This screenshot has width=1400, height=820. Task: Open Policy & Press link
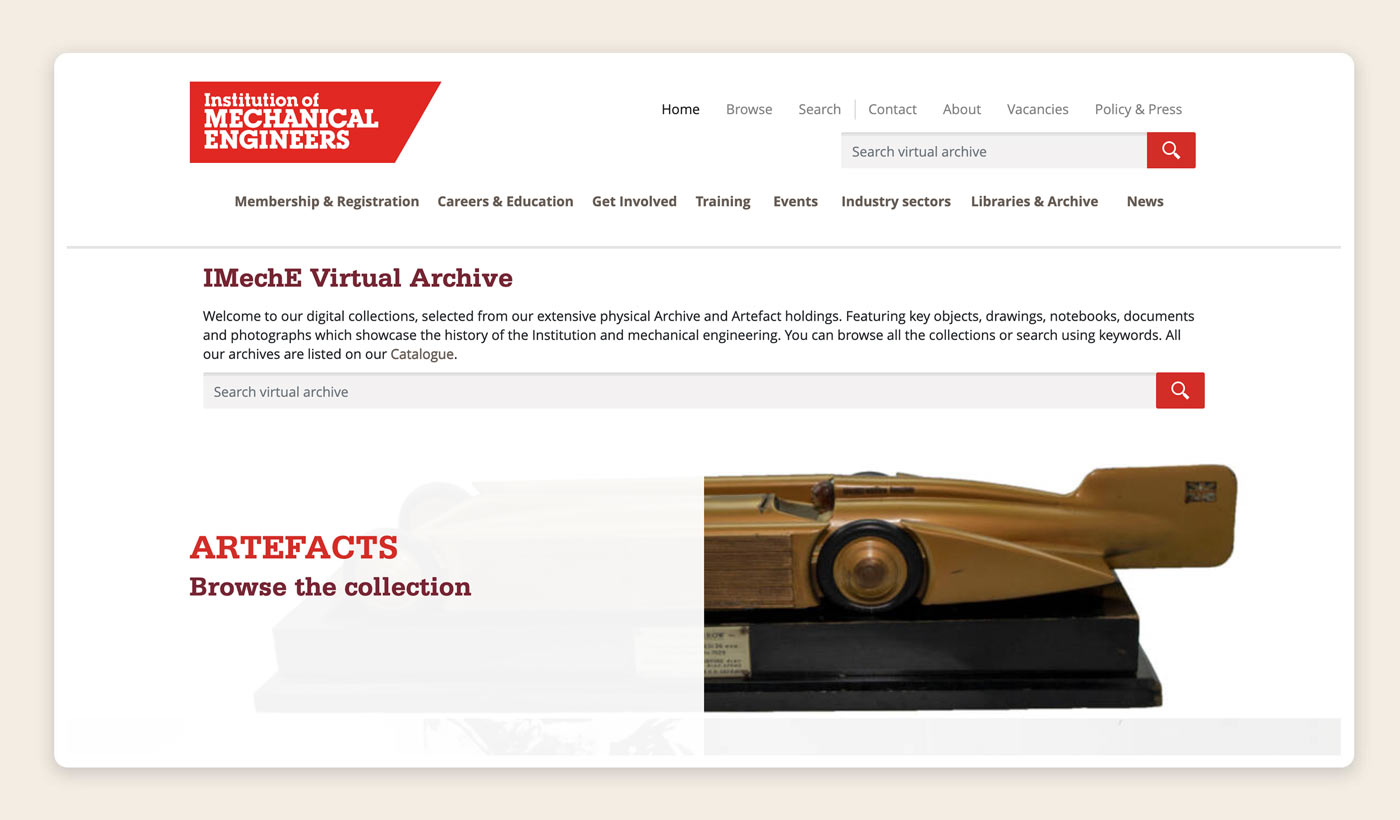pos(1138,110)
